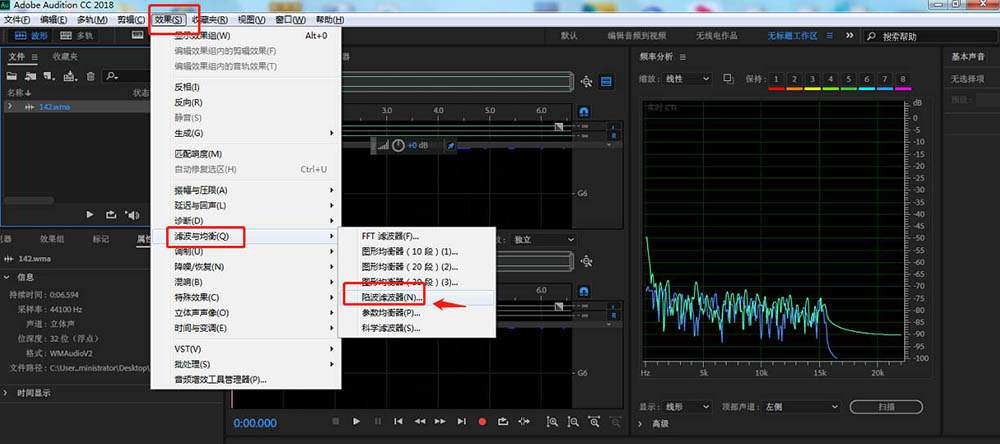Expand the 时间与变调(E) submenu

click(x=246, y=328)
